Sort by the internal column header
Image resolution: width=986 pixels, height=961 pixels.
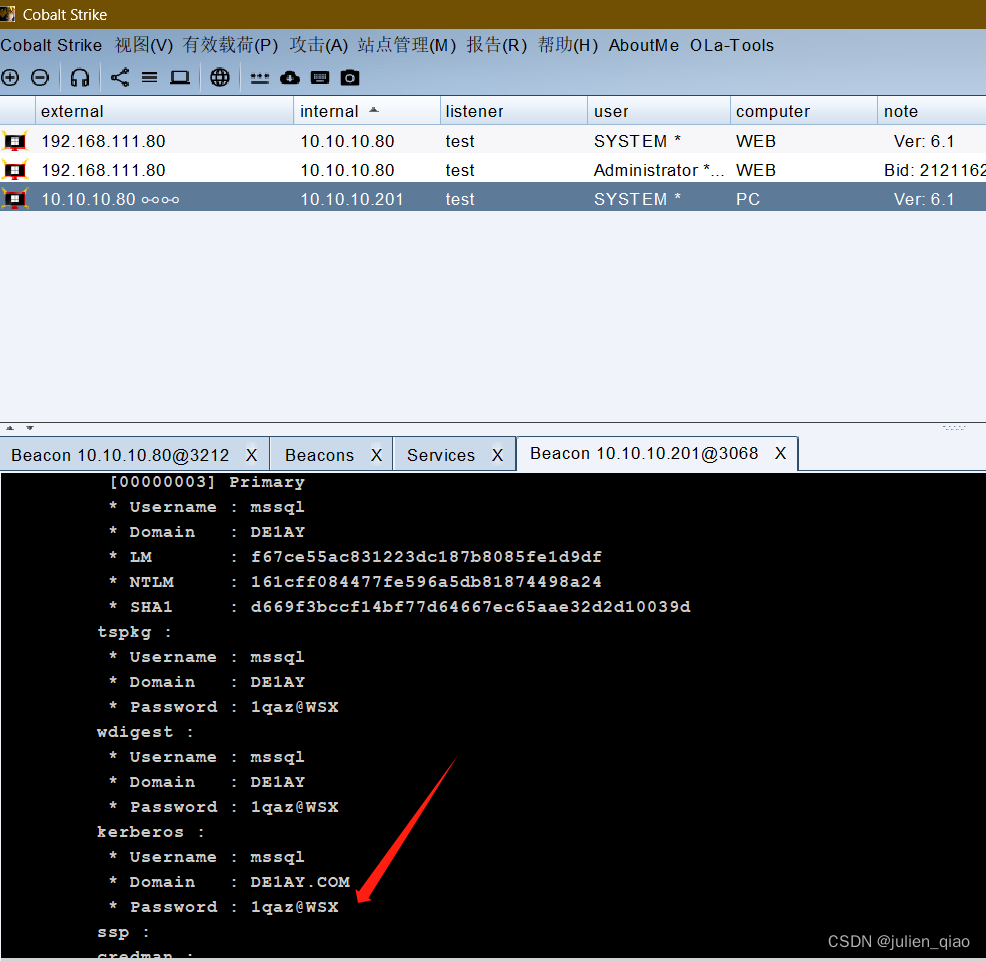point(367,111)
